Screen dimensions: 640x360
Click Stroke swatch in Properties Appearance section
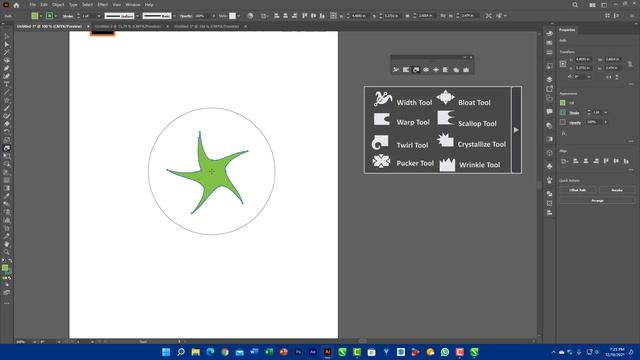click(563, 112)
